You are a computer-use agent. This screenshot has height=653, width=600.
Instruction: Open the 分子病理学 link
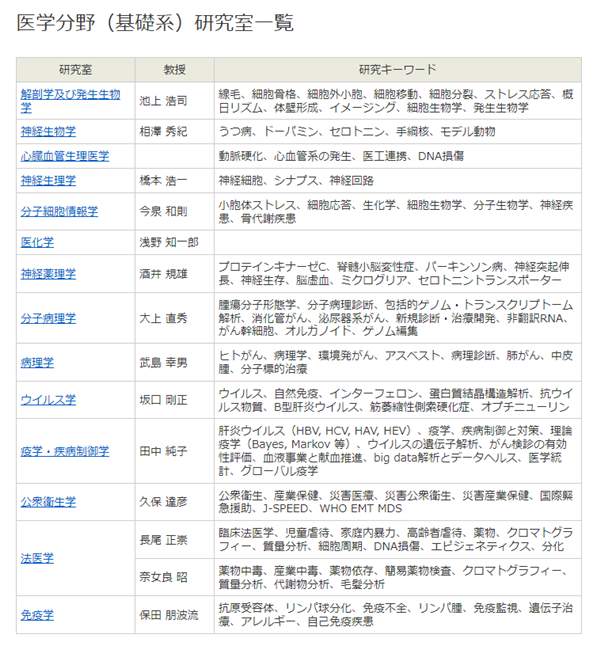point(48,318)
